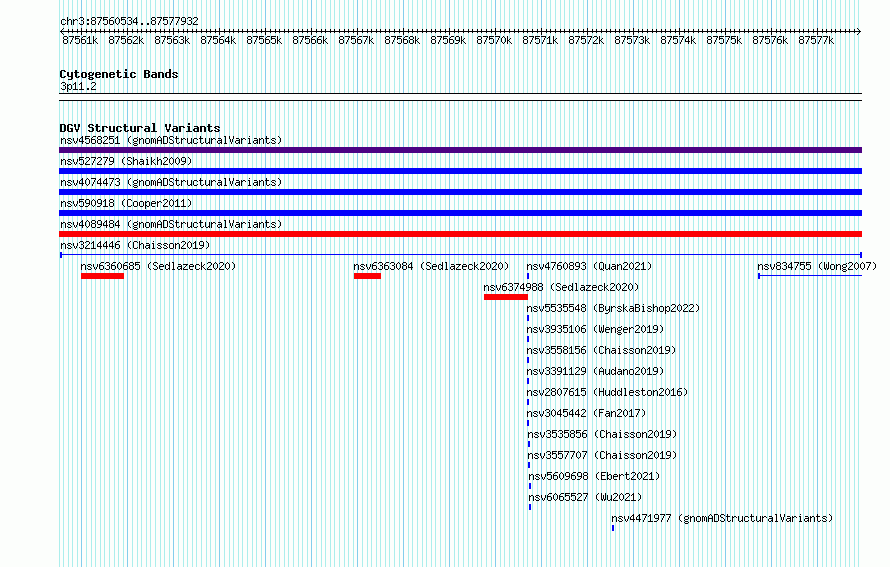Click the nsv4089484 gnomADStructuralVariants label

[x=171, y=224]
